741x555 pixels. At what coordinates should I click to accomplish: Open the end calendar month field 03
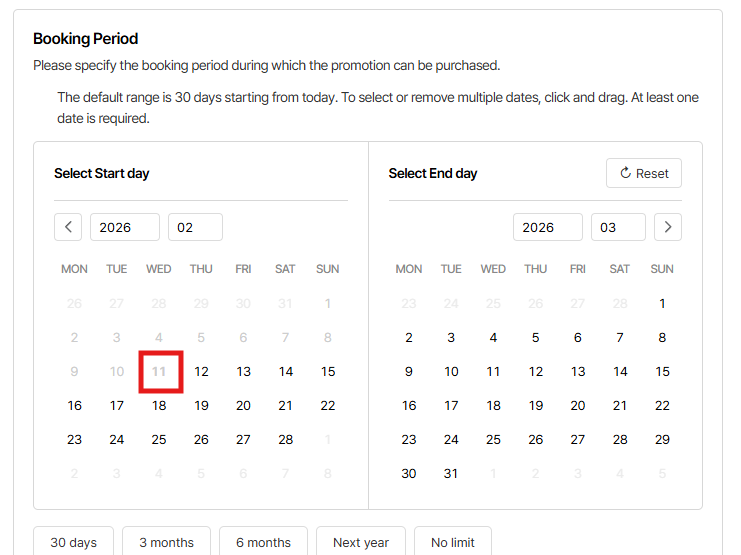(618, 227)
